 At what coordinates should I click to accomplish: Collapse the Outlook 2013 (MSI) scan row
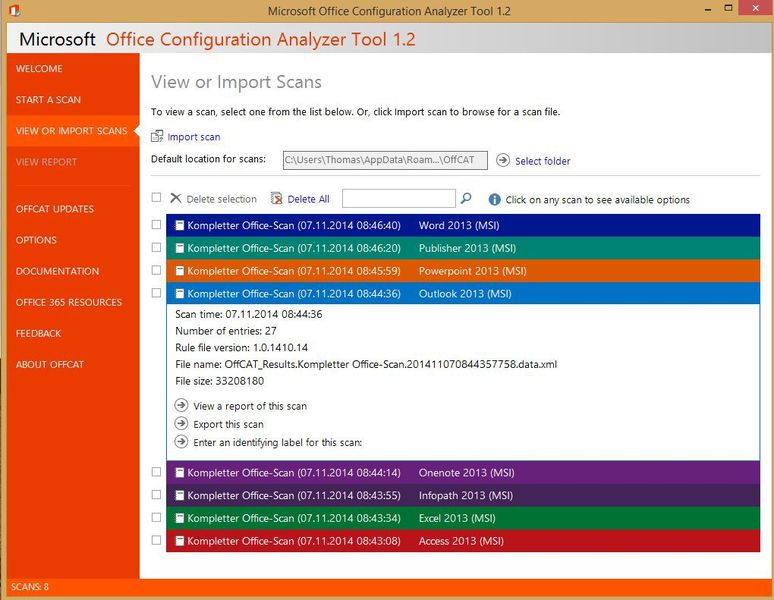pos(463,294)
